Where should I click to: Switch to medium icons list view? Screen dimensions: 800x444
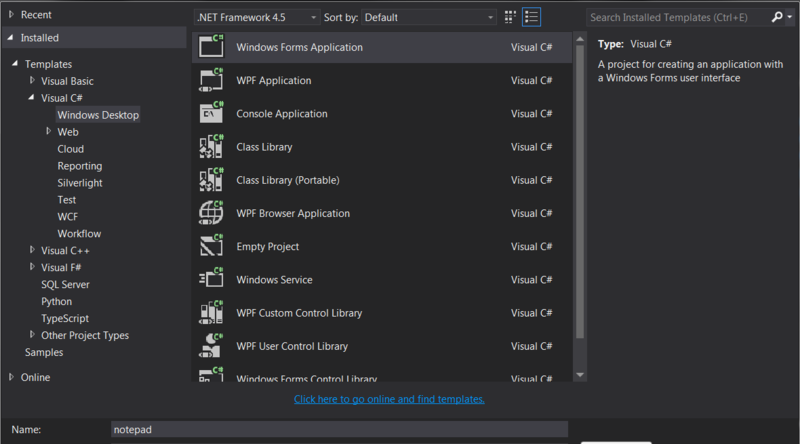[x=532, y=17]
